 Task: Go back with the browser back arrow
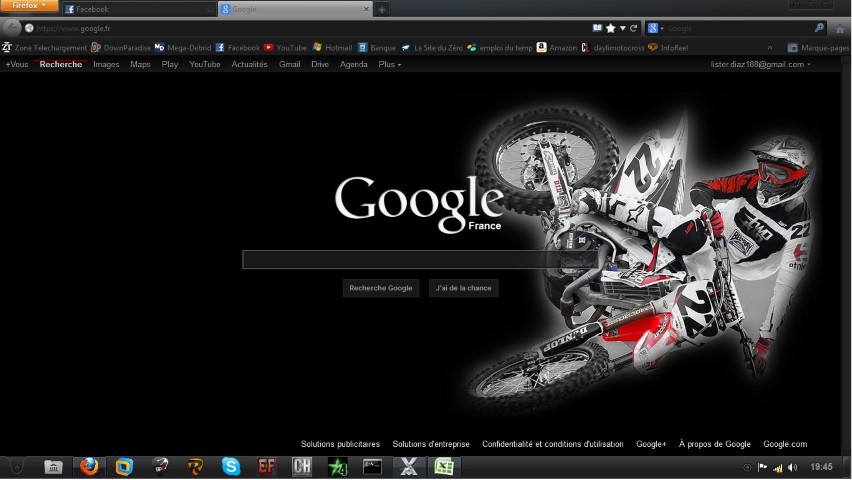pos(11,28)
